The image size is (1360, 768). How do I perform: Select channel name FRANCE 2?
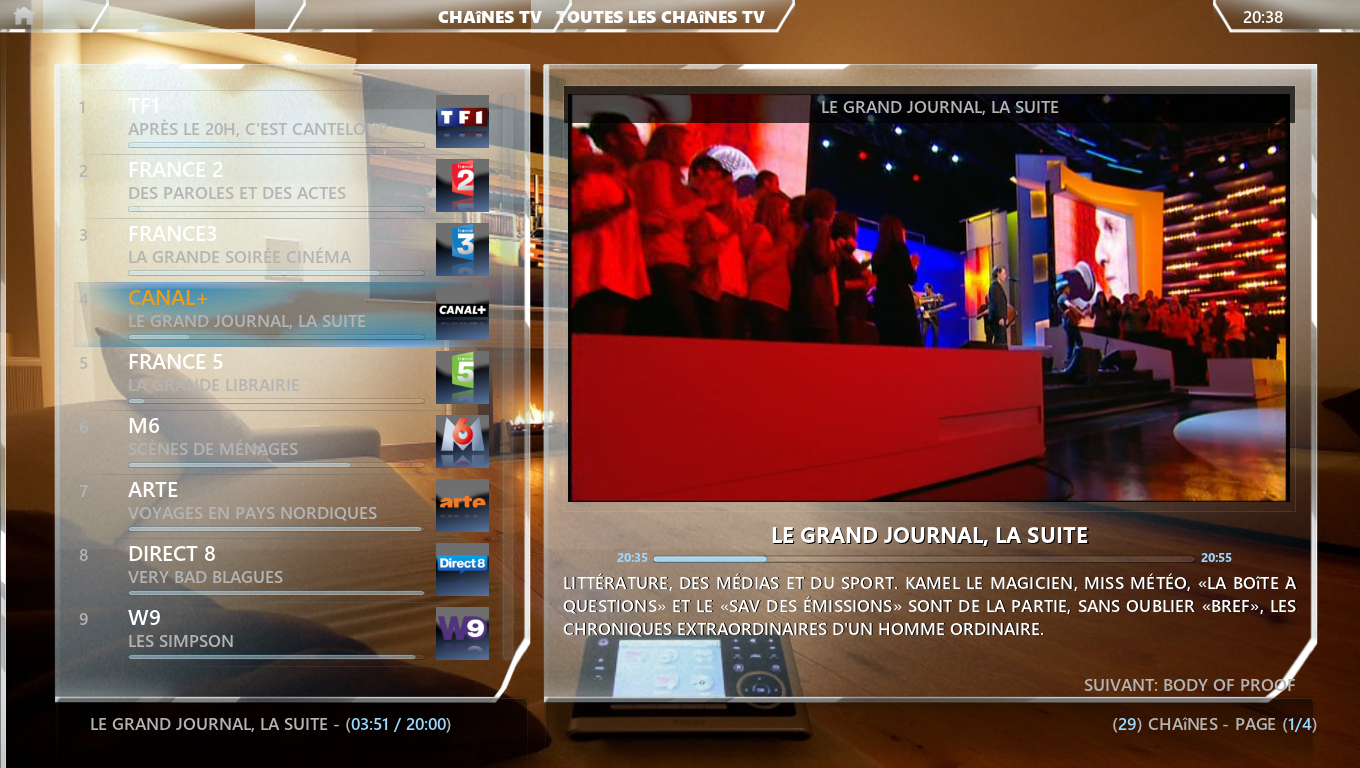(x=176, y=170)
